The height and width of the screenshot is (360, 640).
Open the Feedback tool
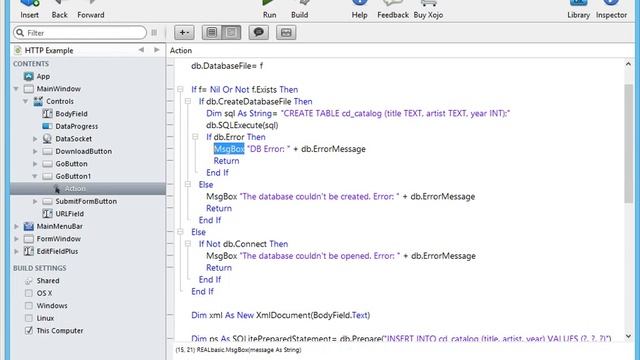(x=393, y=9)
